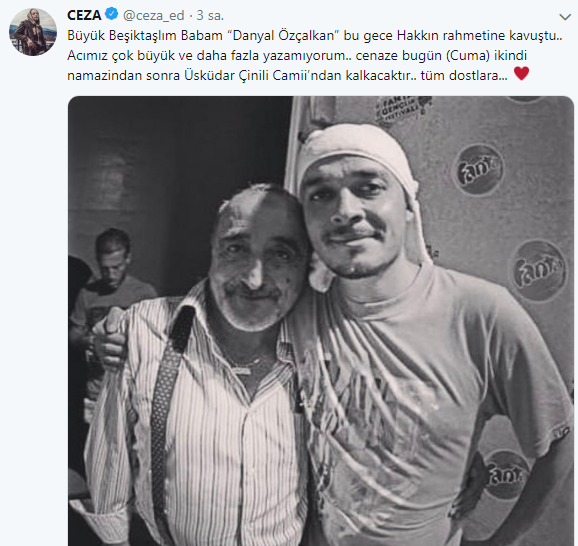Click the quoted name "Danyal Özçalkan"
Image resolution: width=578 pixels, height=546 pixels.
283,35
